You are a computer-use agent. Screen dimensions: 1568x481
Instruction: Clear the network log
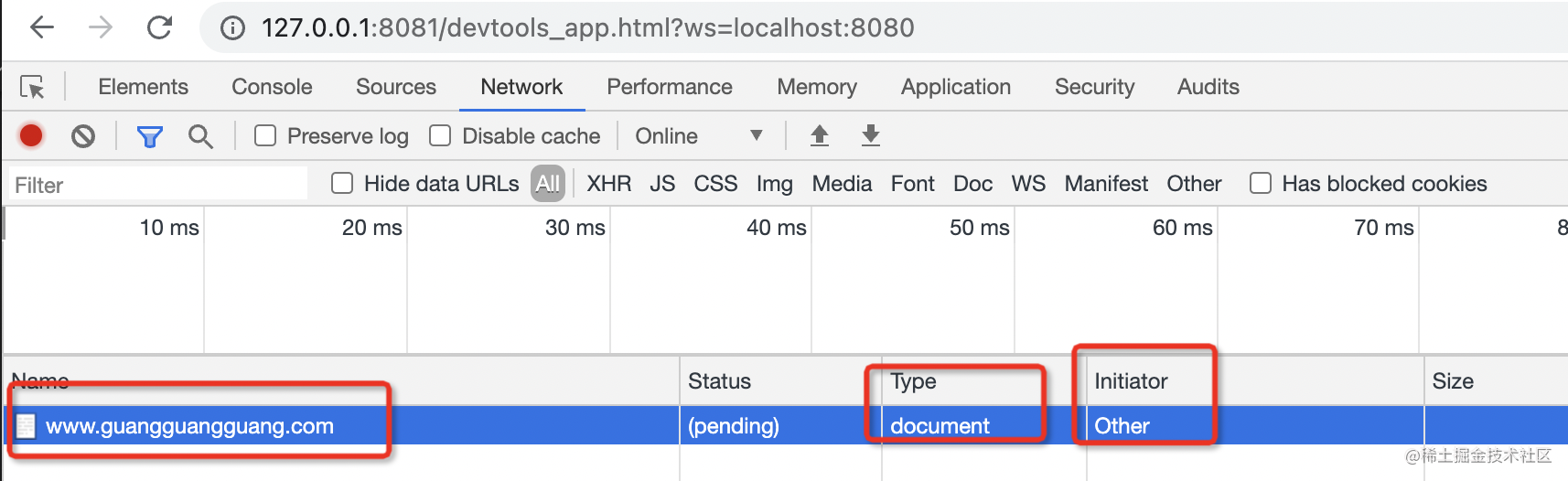click(x=83, y=136)
